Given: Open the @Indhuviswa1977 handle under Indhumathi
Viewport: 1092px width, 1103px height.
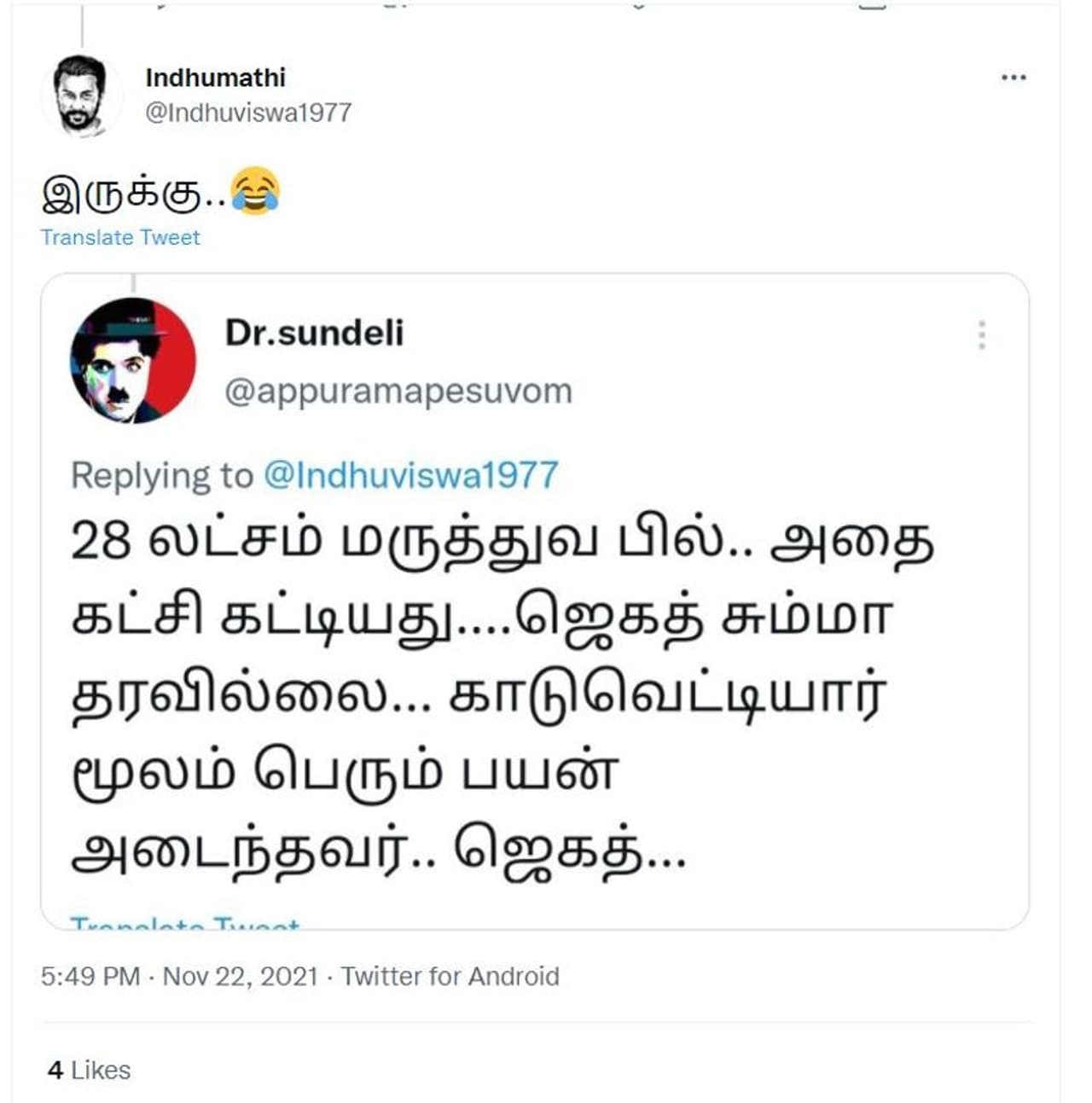Looking at the screenshot, I should 248,113.
